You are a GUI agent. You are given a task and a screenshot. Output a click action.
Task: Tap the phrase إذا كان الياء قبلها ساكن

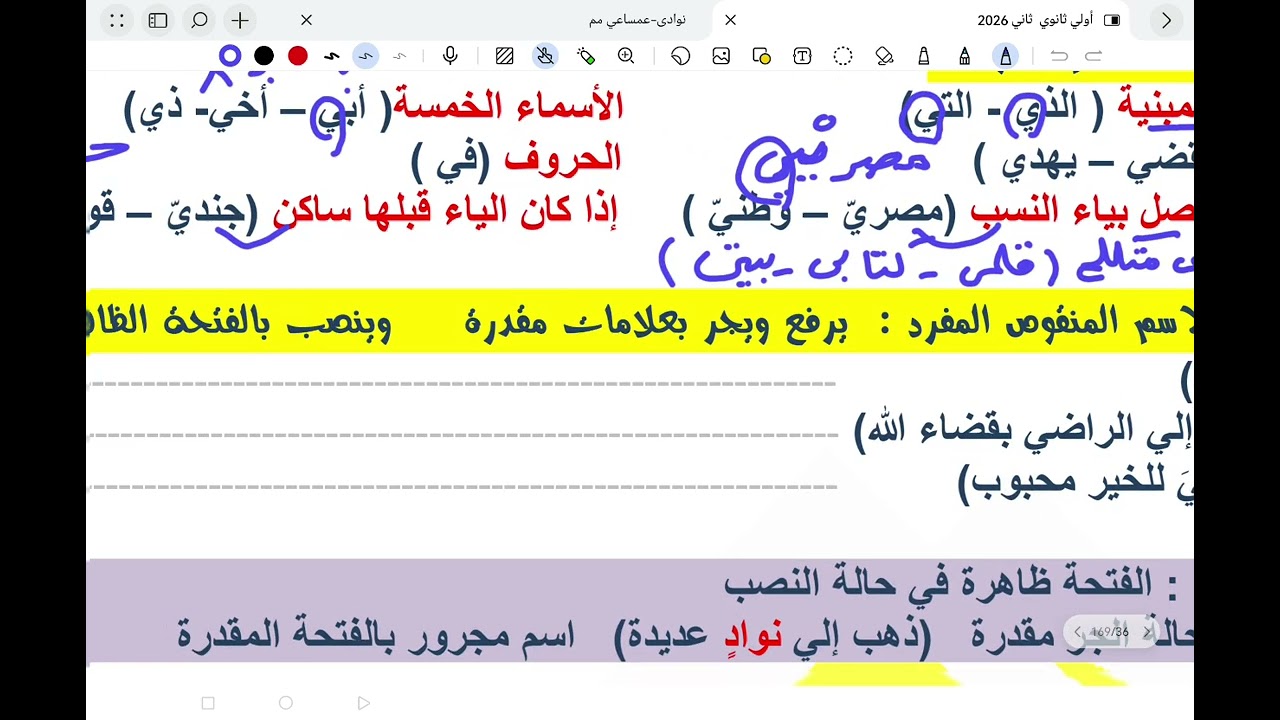445,212
